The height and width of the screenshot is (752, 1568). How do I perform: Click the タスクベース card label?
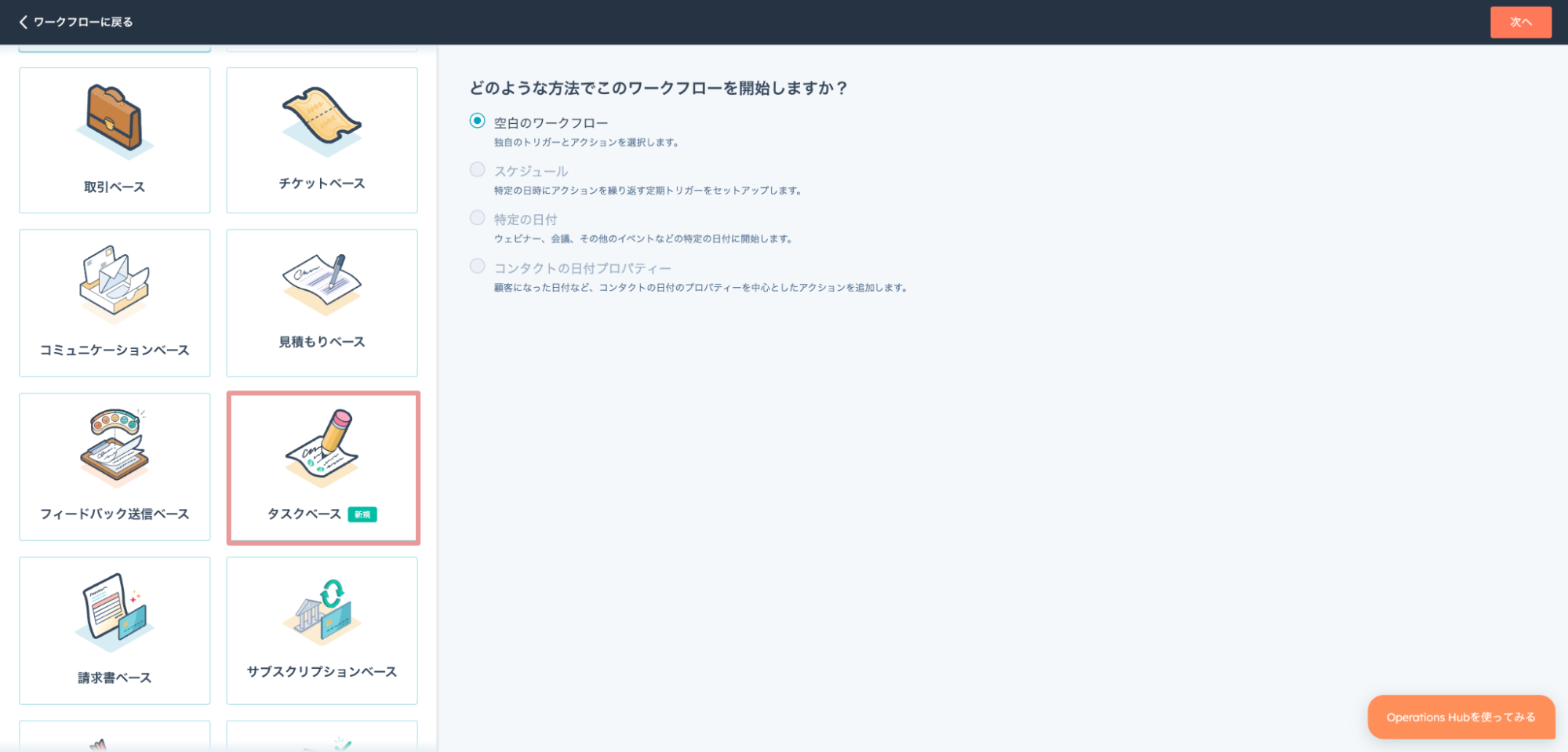(x=304, y=514)
